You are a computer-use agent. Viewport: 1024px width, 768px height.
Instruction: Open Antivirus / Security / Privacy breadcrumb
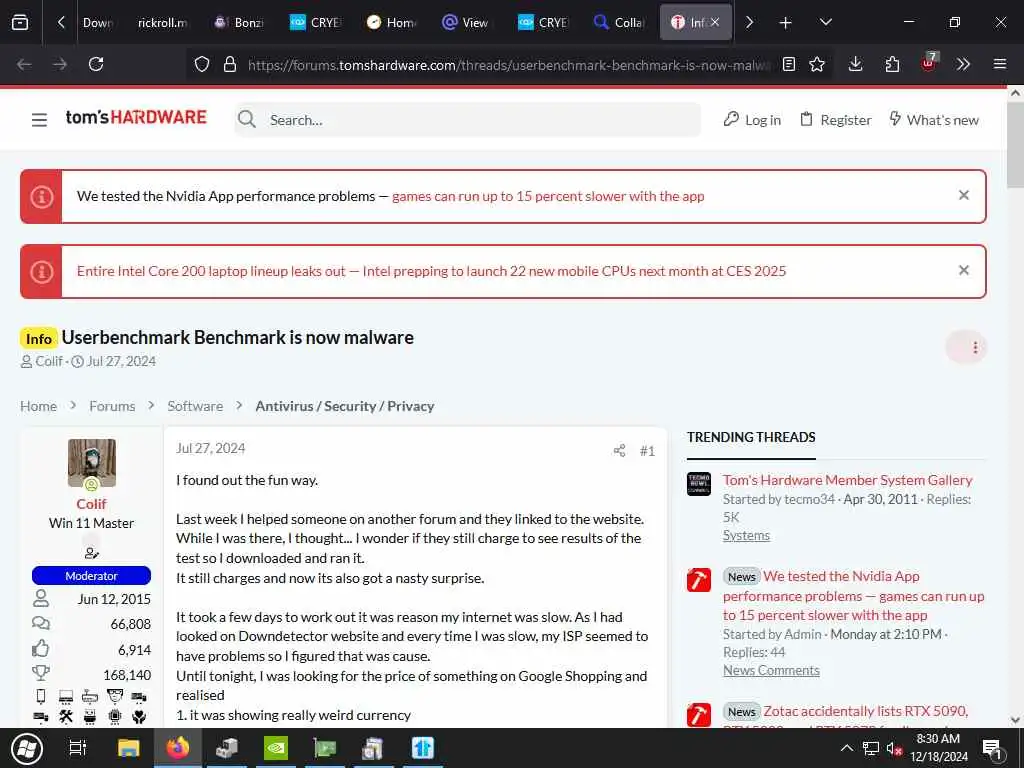point(345,406)
